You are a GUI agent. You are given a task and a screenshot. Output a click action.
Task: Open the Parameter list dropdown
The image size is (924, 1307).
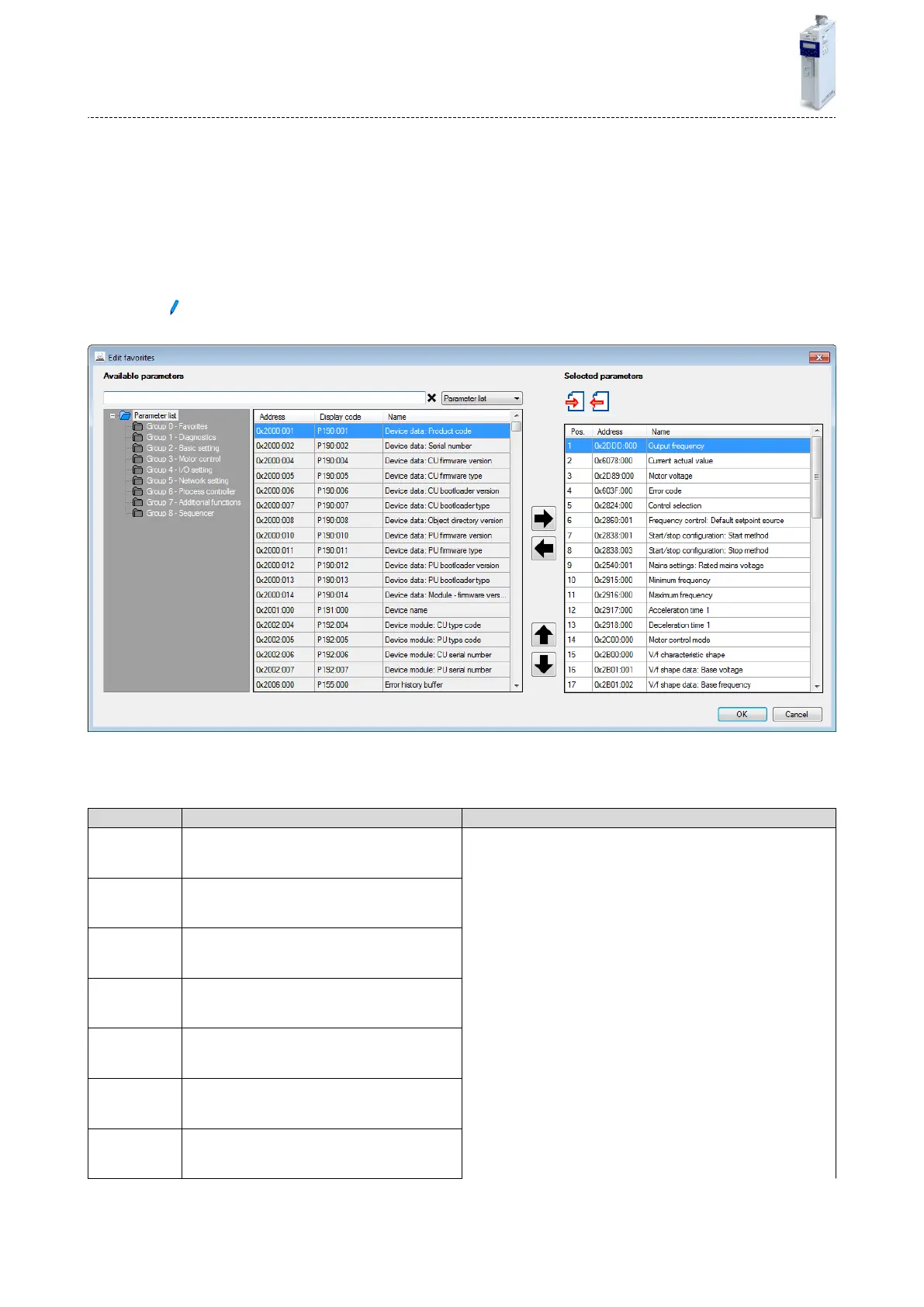coord(482,398)
